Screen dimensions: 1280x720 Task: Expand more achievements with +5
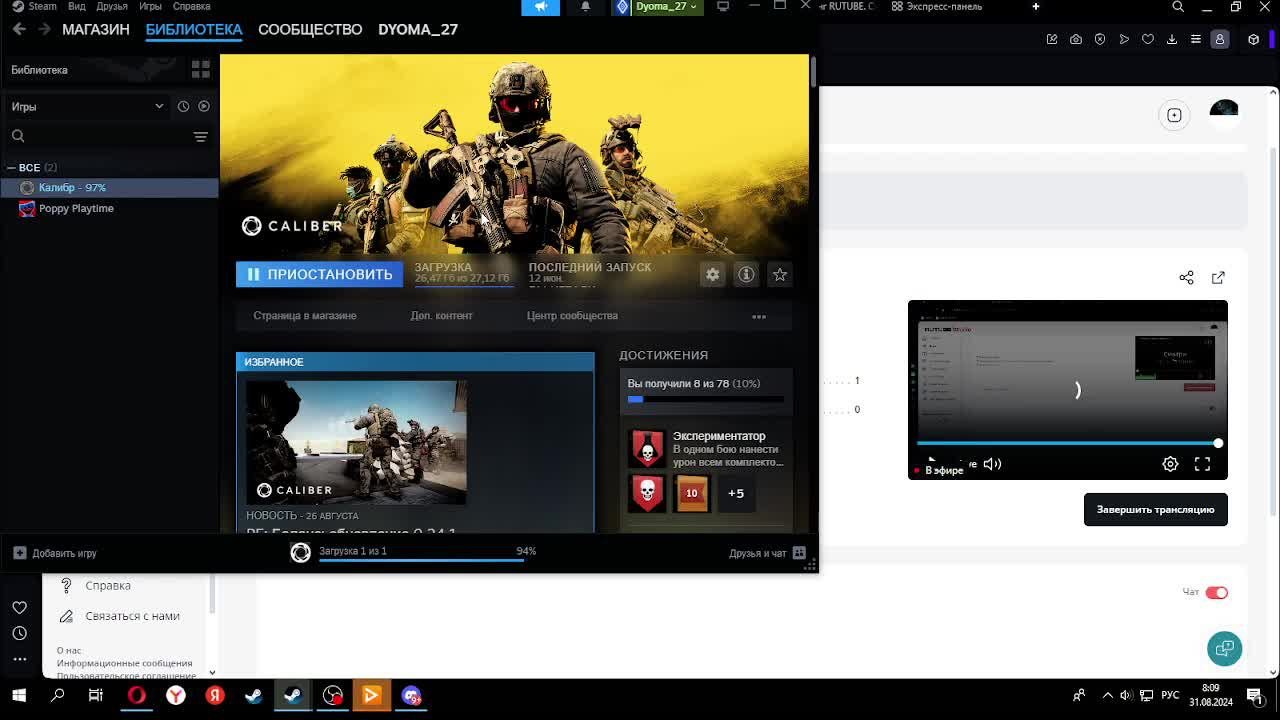(736, 493)
